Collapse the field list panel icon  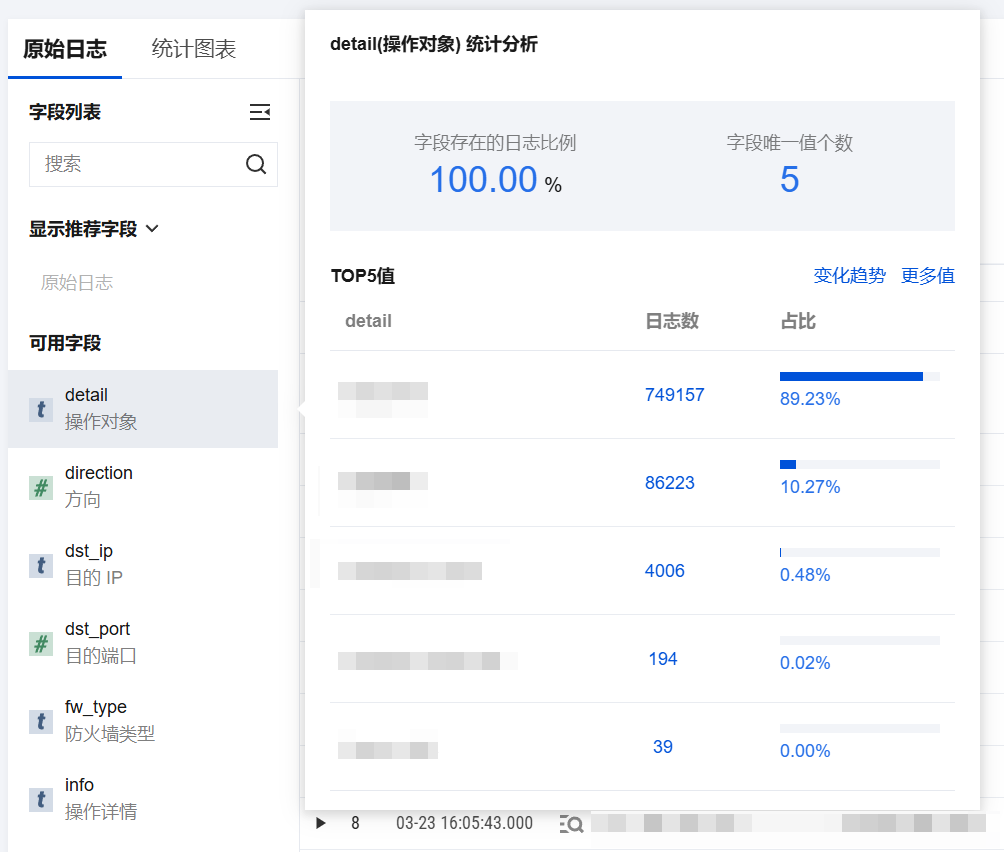(x=259, y=112)
